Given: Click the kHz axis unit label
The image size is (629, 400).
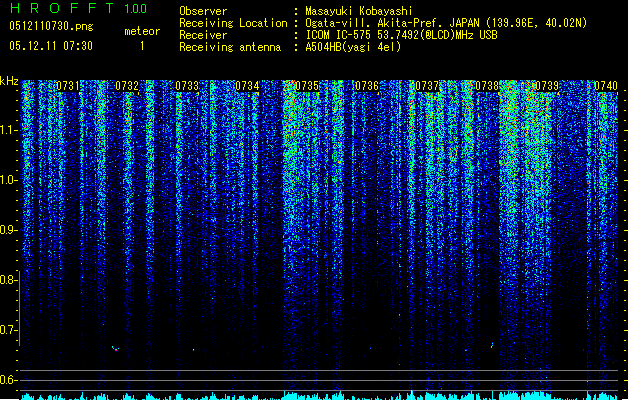Looking at the screenshot, I should 9,81.
